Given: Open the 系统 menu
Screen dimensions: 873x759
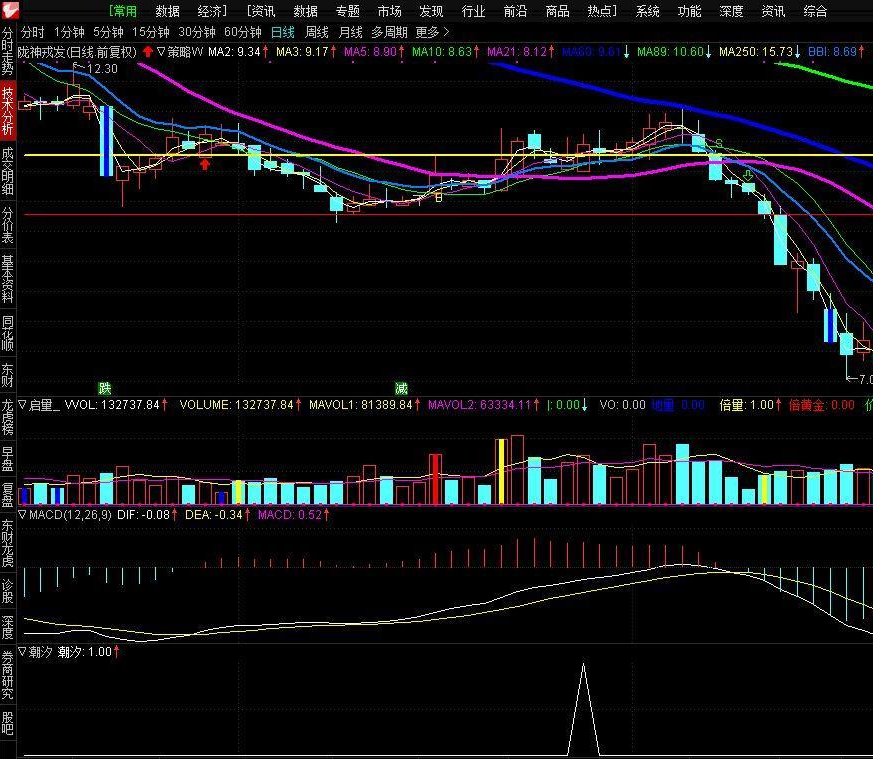Looking at the screenshot, I should (648, 11).
